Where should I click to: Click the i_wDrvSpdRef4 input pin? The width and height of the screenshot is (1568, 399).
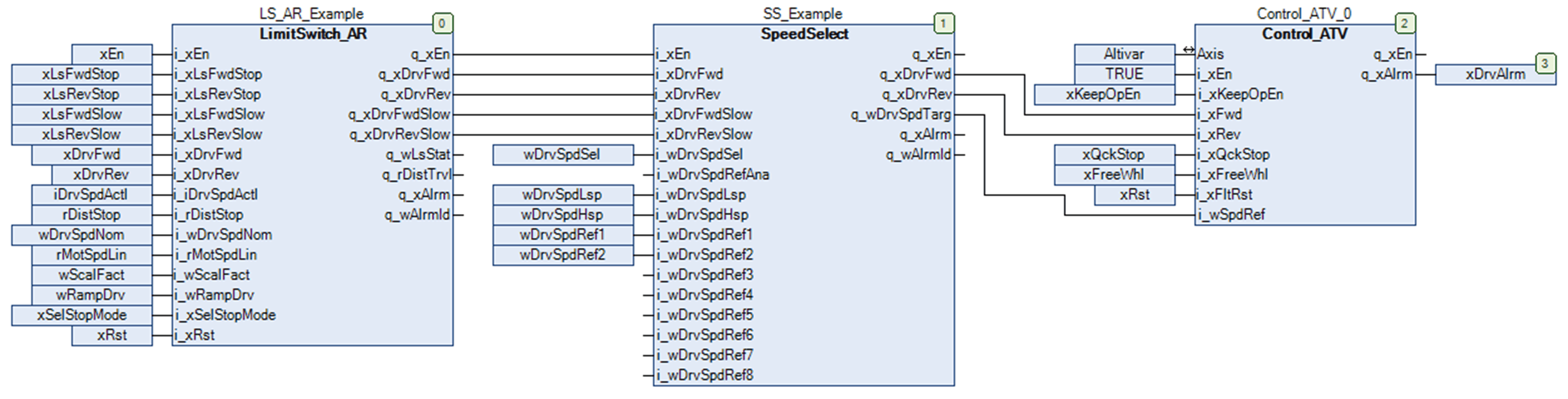[x=705, y=295]
